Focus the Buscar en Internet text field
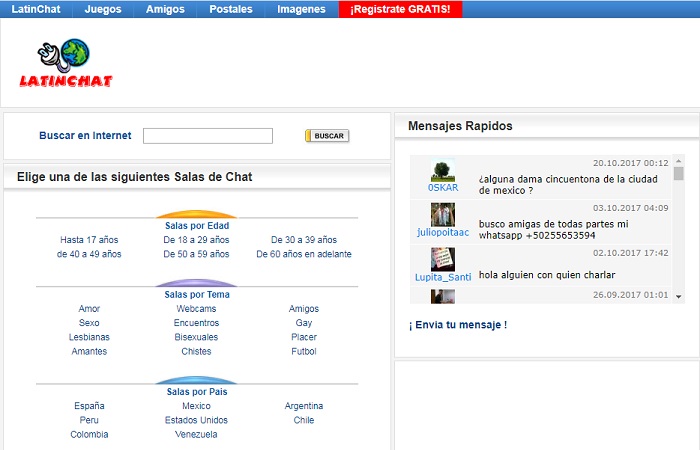Screen dimensions: 700x450 click(x=208, y=136)
